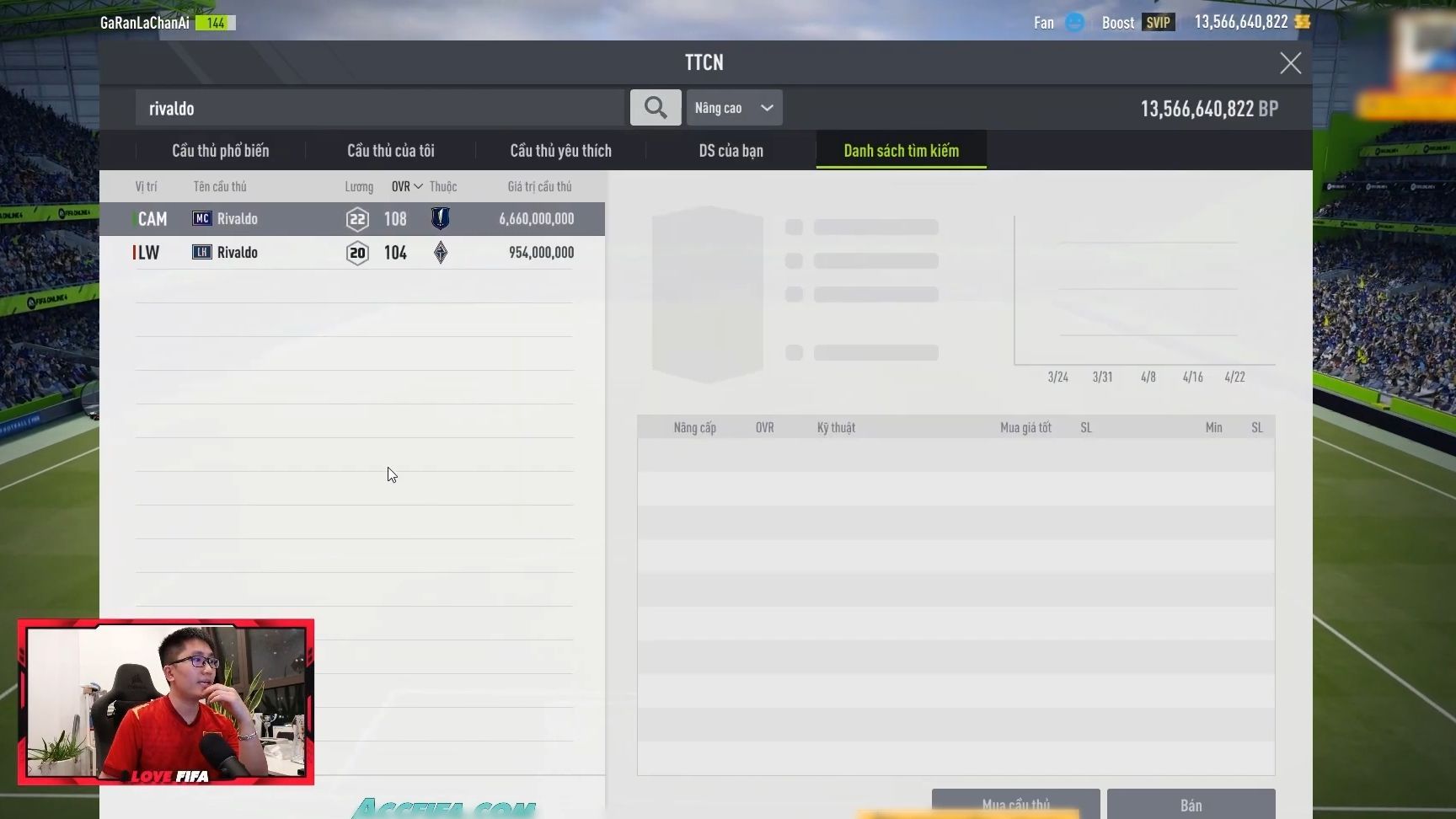Click the MC season badge beside Rivaldo

coord(202,219)
